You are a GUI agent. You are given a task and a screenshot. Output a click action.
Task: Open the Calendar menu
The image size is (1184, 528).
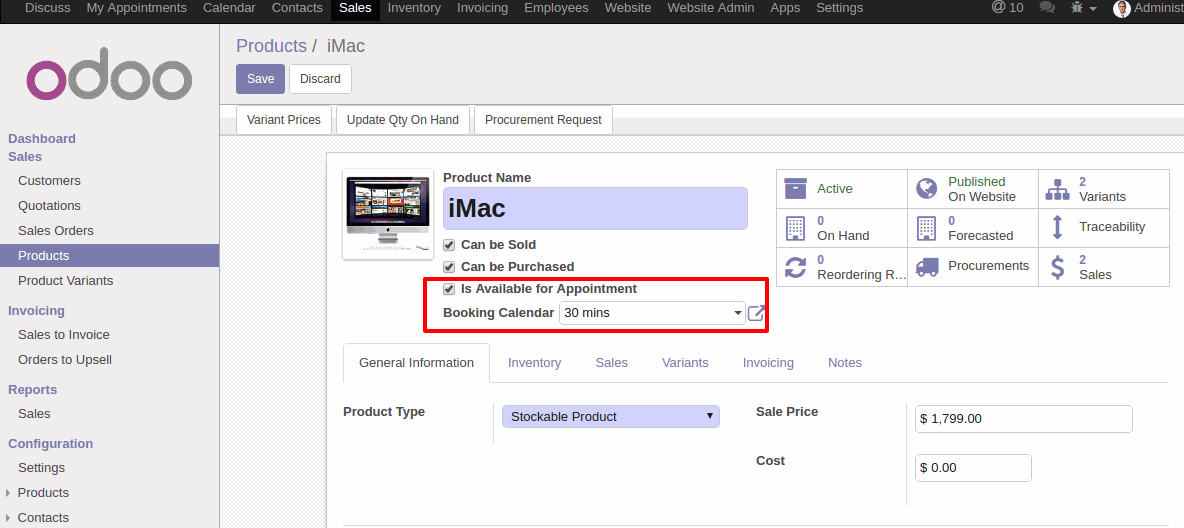pos(229,8)
